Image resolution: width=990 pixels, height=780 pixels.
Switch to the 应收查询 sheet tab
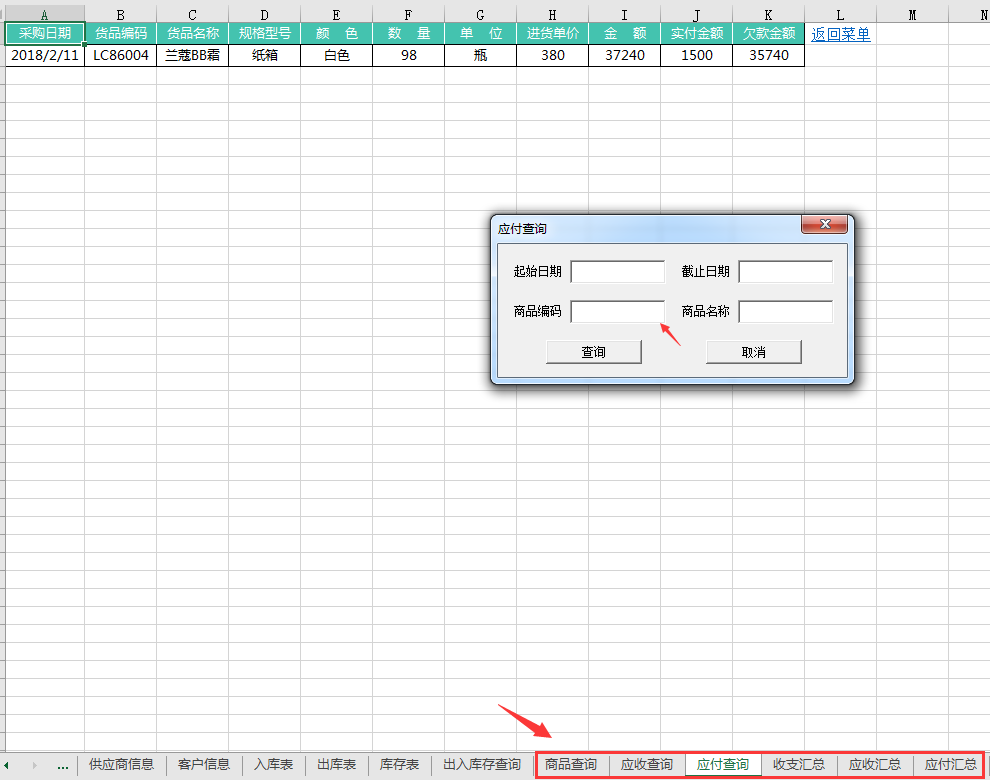(647, 764)
